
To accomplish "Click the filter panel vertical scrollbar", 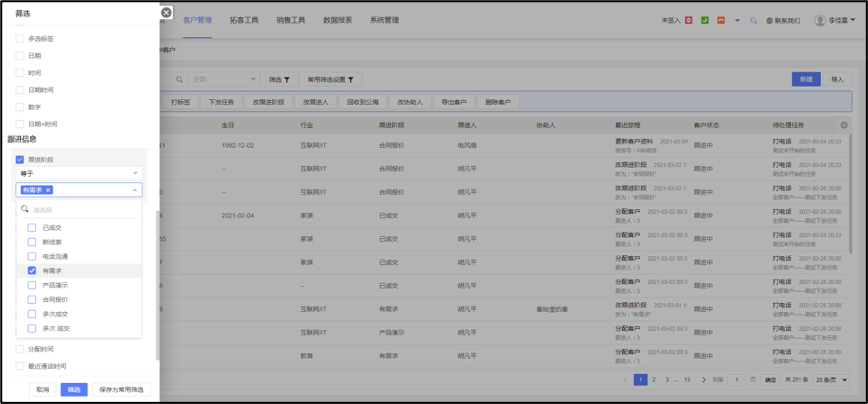I will (158, 285).
